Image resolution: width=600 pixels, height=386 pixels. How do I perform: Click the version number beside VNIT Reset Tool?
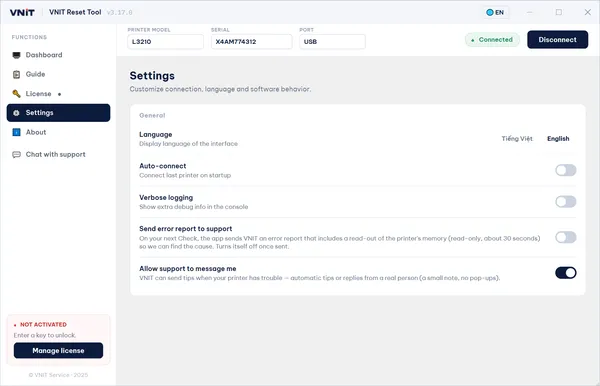(x=119, y=13)
